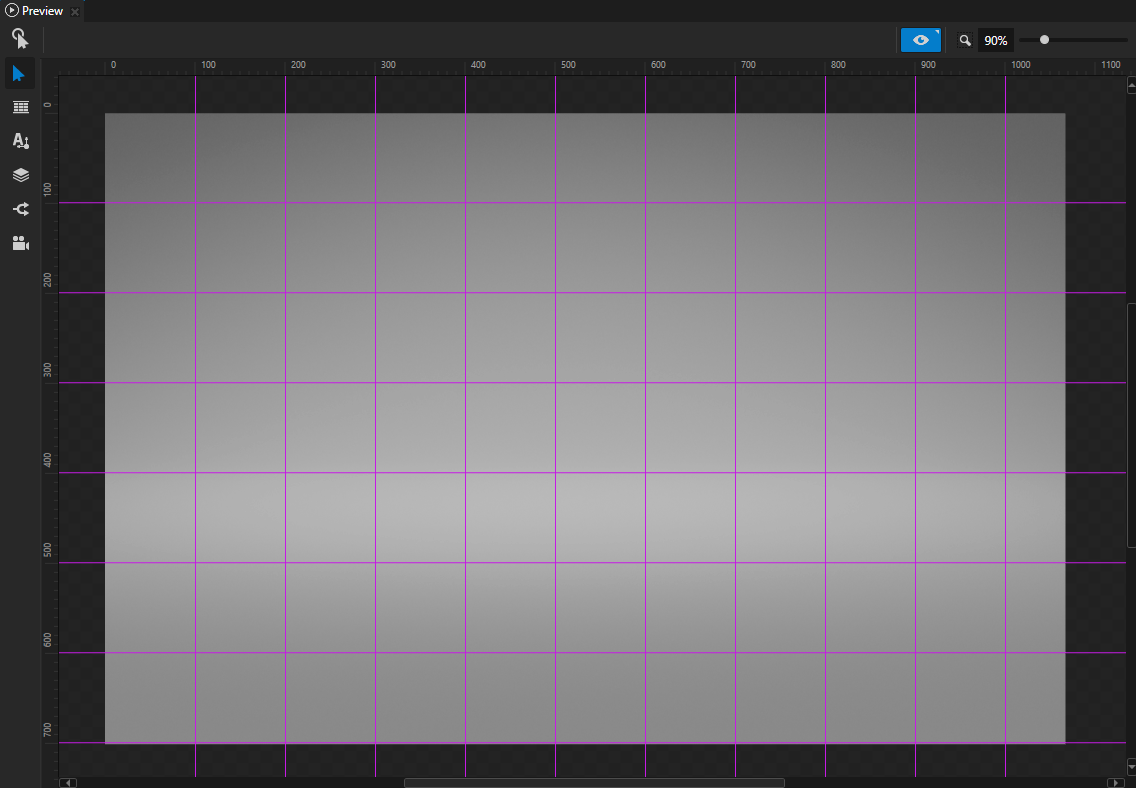The image size is (1136, 788).
Task: Open the camera view tool
Action: [20, 242]
